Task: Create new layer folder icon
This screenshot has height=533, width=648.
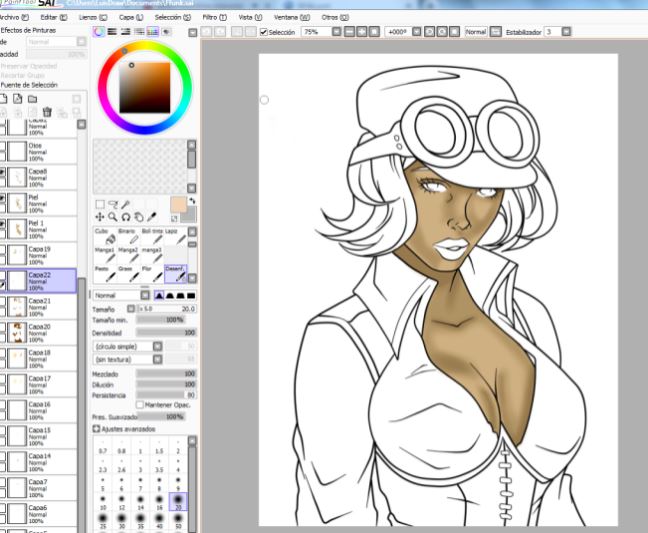Action: (x=32, y=99)
